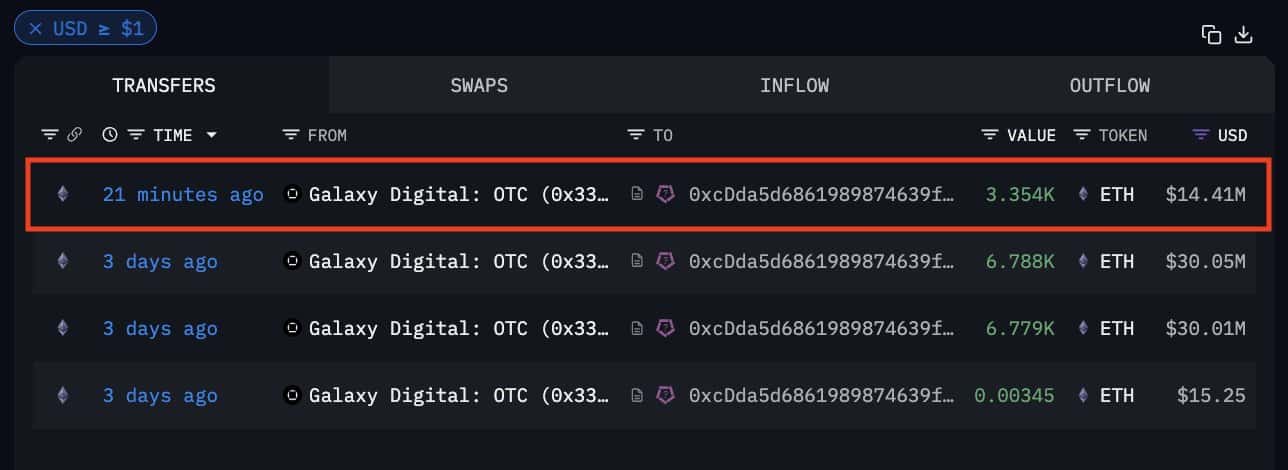Open the VALUE column filter

pyautogui.click(x=990, y=135)
